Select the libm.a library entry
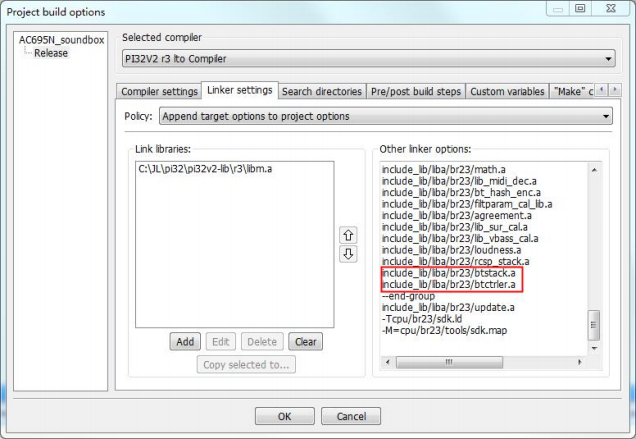636x439 pixels. 205,169
